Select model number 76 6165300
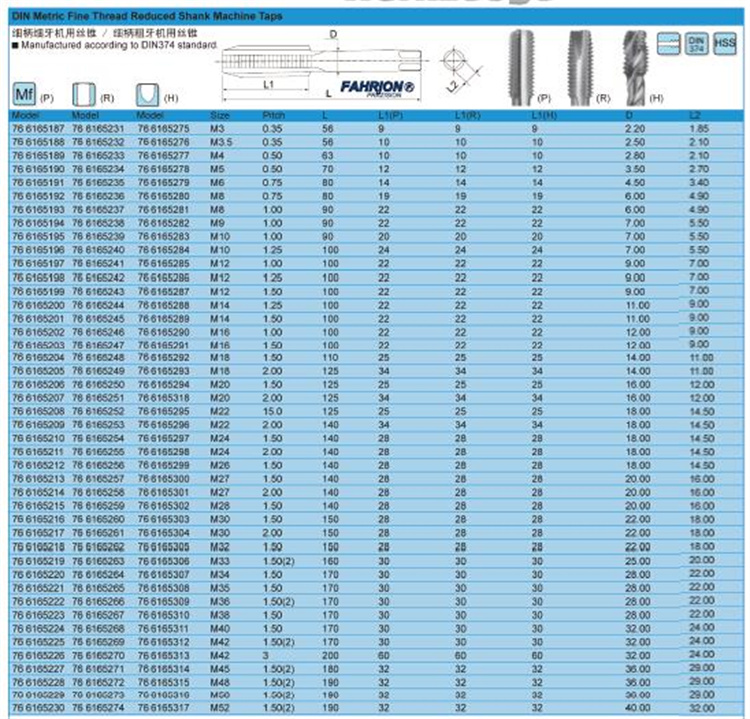This screenshot has height=719, width=750. coord(164,478)
